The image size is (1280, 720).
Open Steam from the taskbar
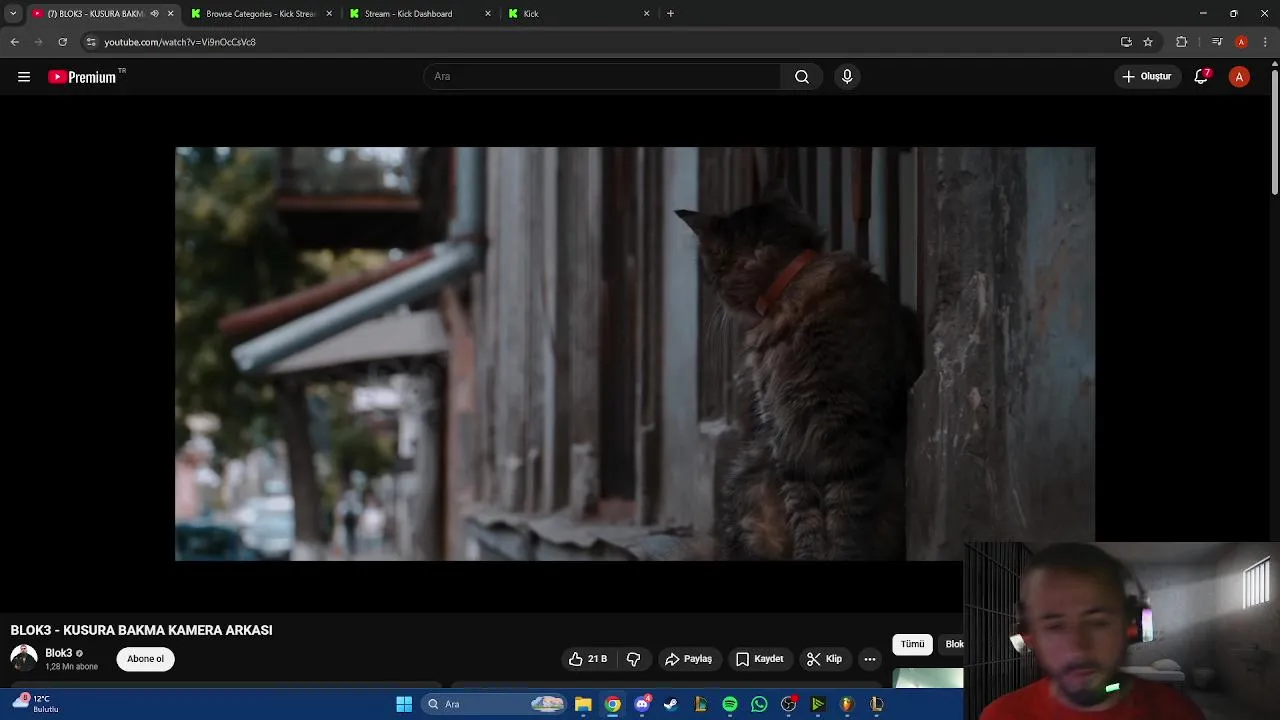tap(671, 704)
